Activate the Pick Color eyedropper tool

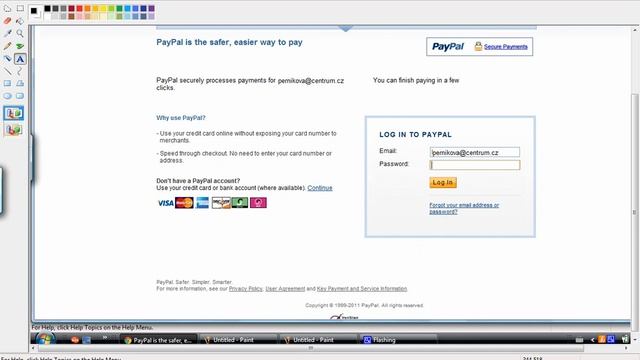(x=7, y=33)
